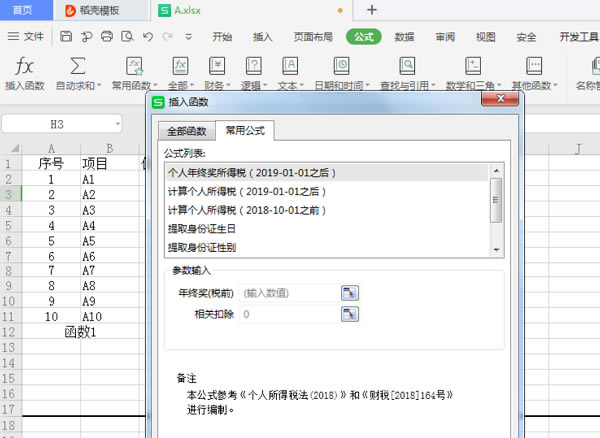Open the H3 name box dropdown
This screenshot has height=438, width=600.
[117, 125]
